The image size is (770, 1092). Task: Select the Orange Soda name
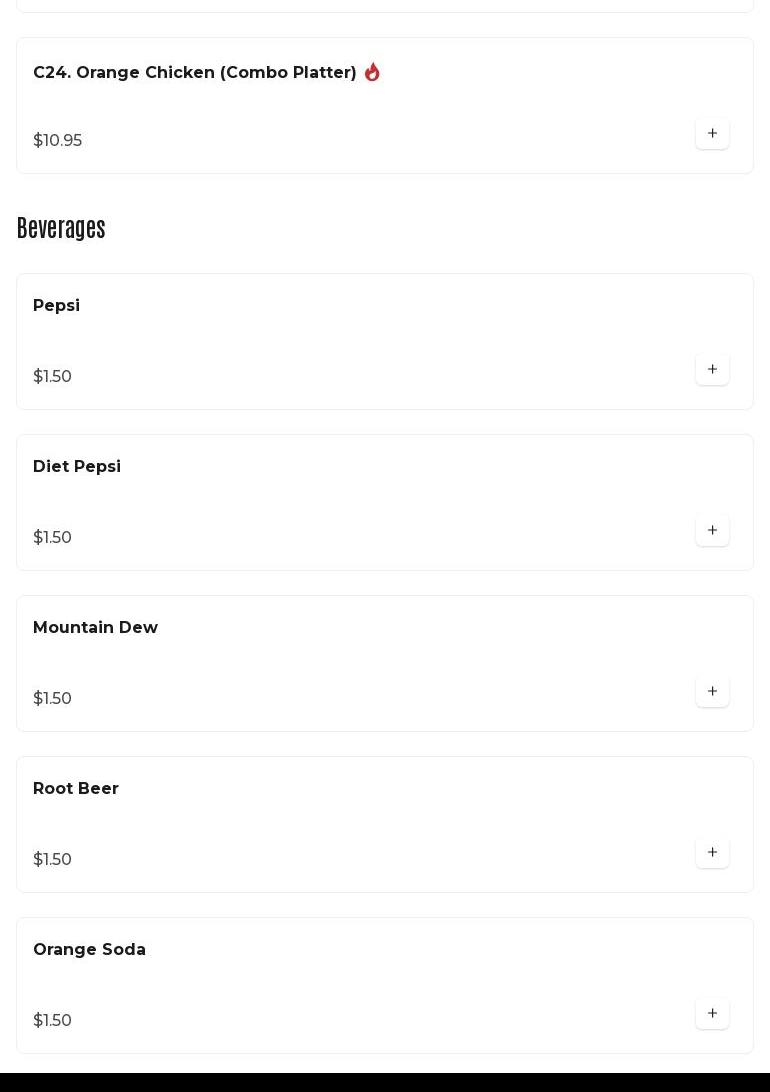coord(89,950)
